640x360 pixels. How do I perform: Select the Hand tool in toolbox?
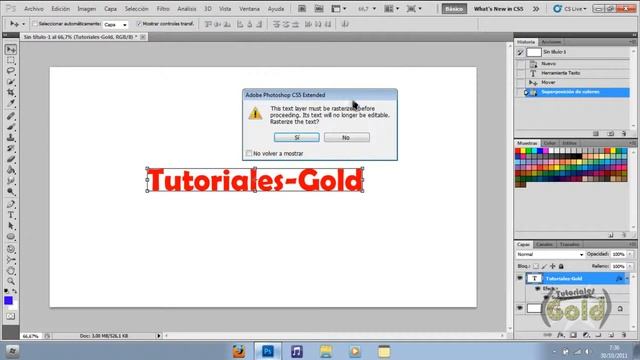point(11,271)
